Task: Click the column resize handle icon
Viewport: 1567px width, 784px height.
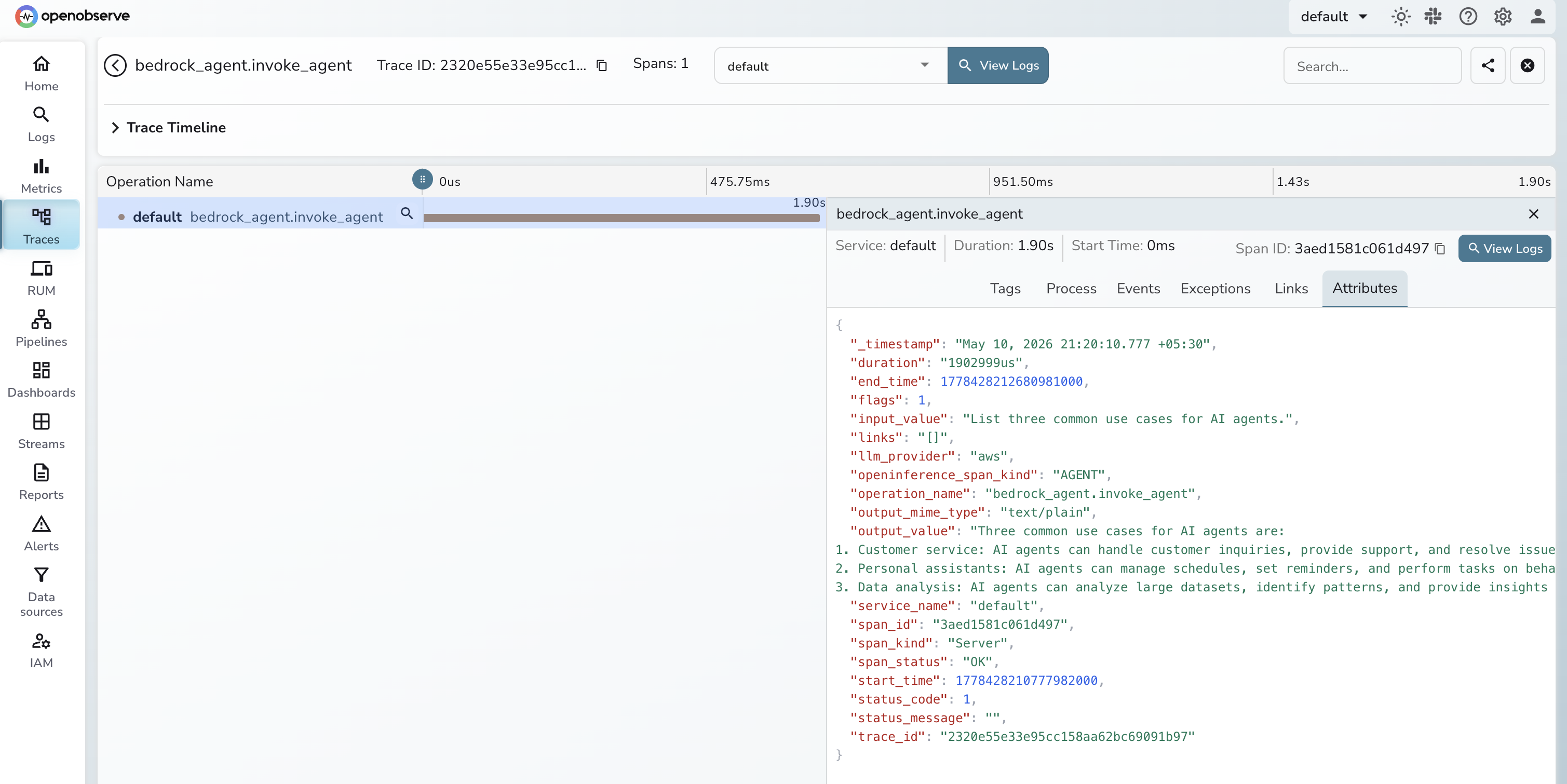Action: tap(422, 179)
